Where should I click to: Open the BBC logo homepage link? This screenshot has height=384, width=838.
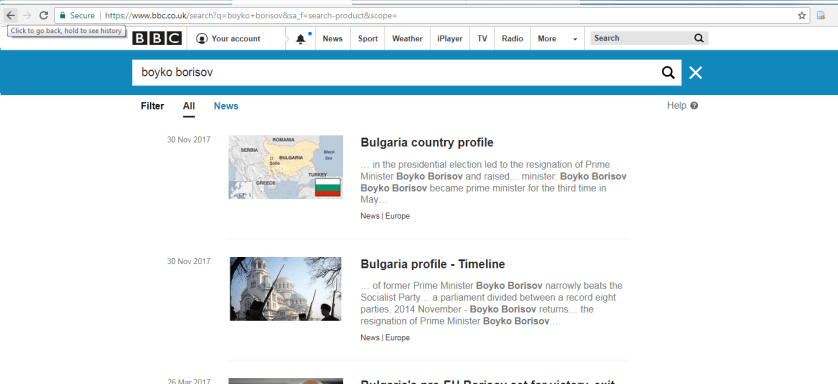tap(157, 38)
